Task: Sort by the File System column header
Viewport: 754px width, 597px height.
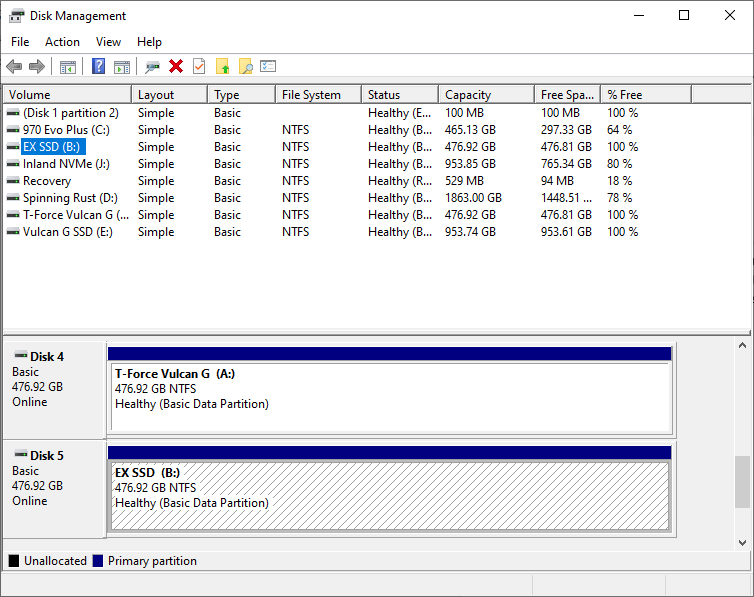Action: click(x=318, y=95)
